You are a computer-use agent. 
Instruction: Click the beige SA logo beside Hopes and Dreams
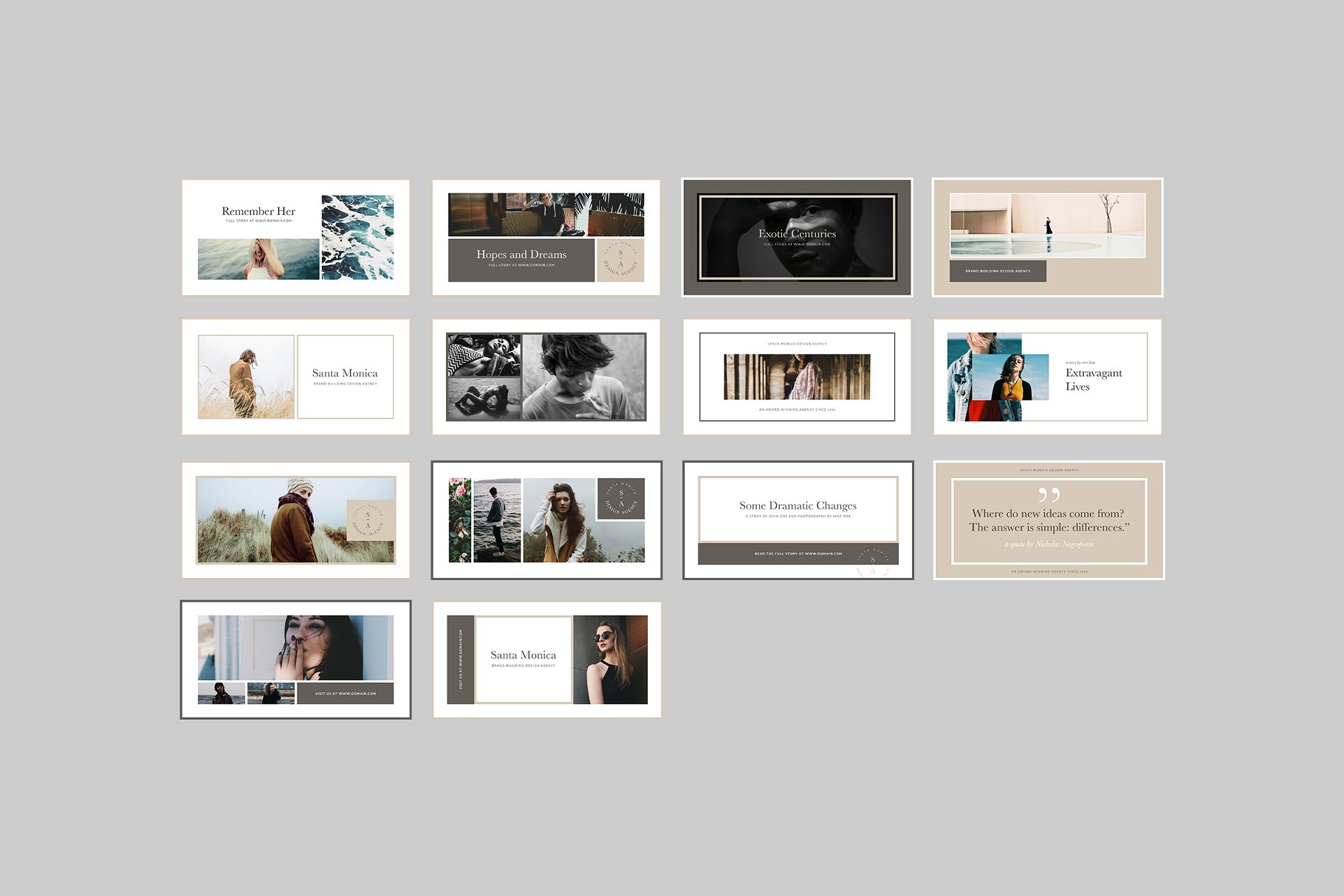point(620,260)
